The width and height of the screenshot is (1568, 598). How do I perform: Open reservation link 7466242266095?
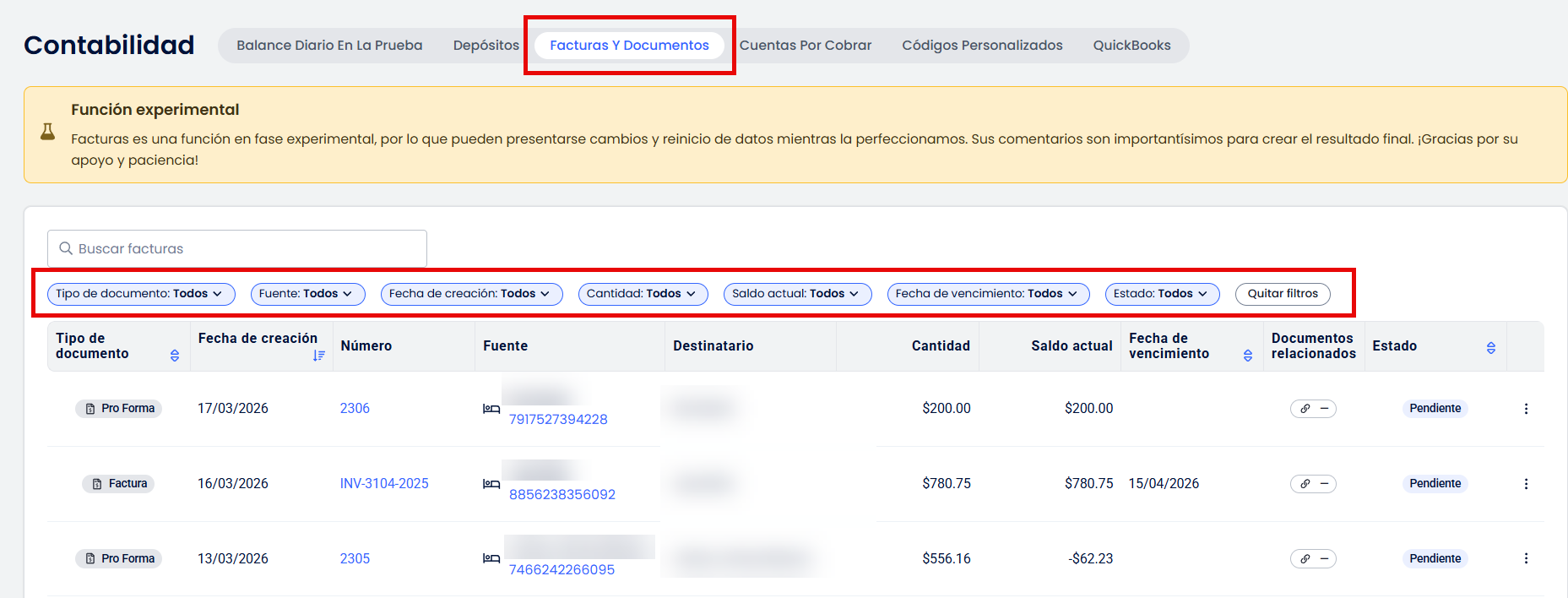[x=562, y=569]
